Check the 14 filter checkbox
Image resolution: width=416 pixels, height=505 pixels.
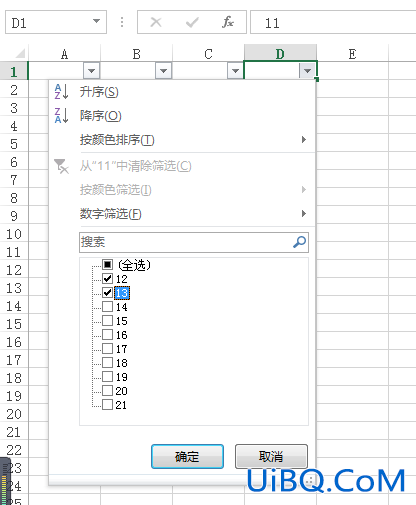[107, 307]
